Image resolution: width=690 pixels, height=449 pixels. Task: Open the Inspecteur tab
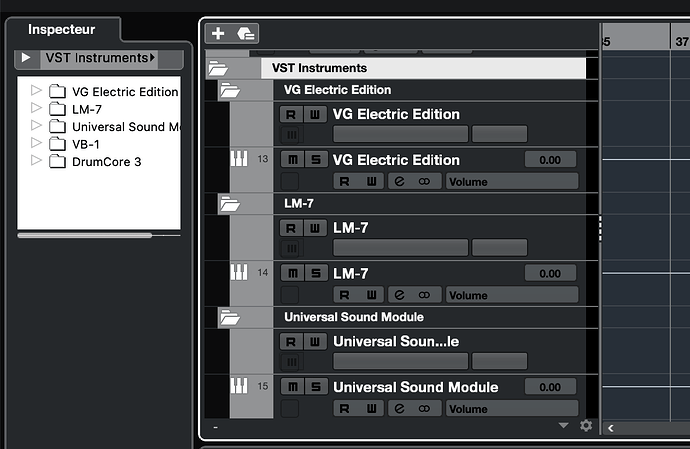(62, 30)
